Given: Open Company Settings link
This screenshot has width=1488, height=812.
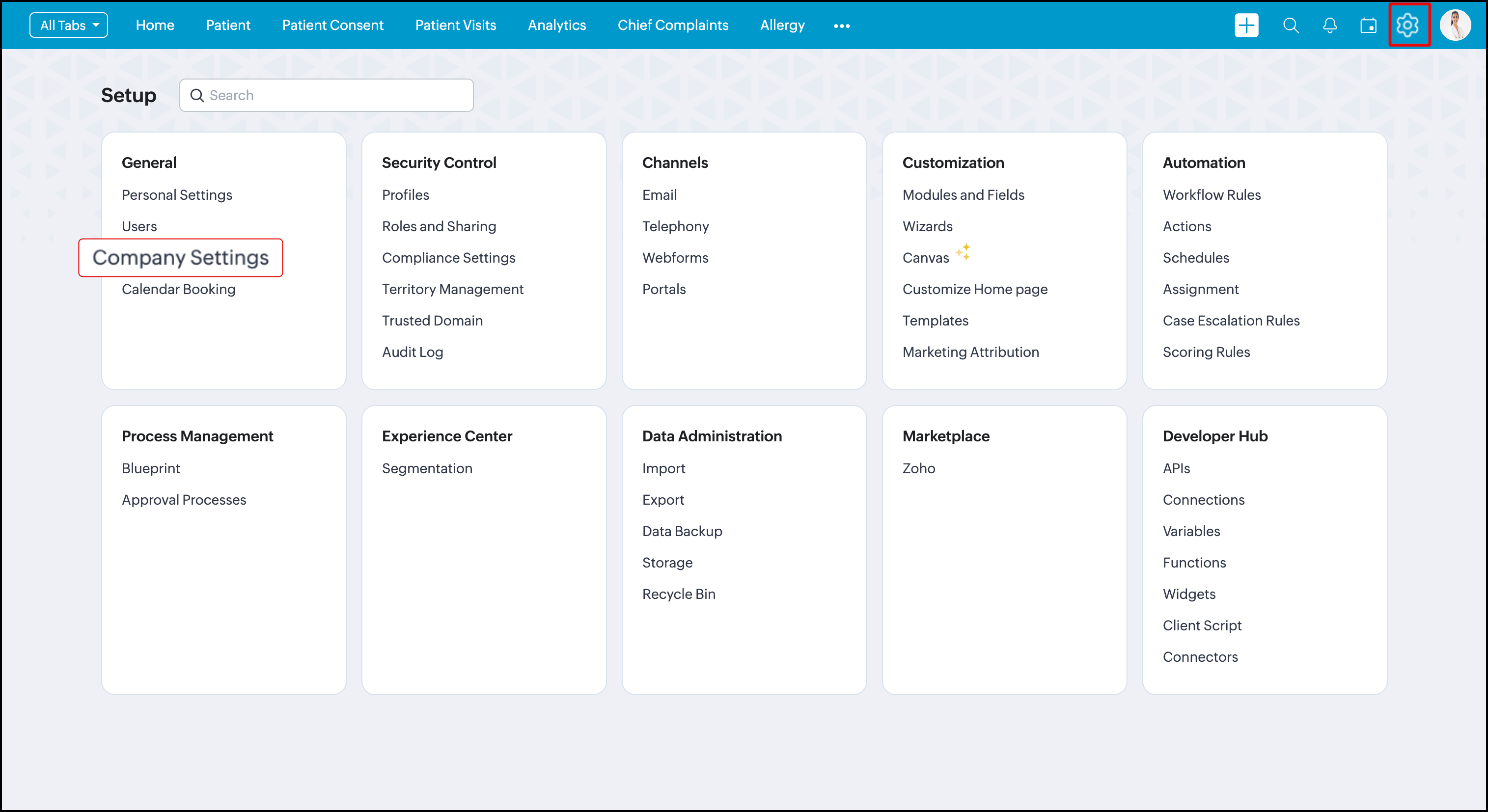Looking at the screenshot, I should click(x=181, y=258).
